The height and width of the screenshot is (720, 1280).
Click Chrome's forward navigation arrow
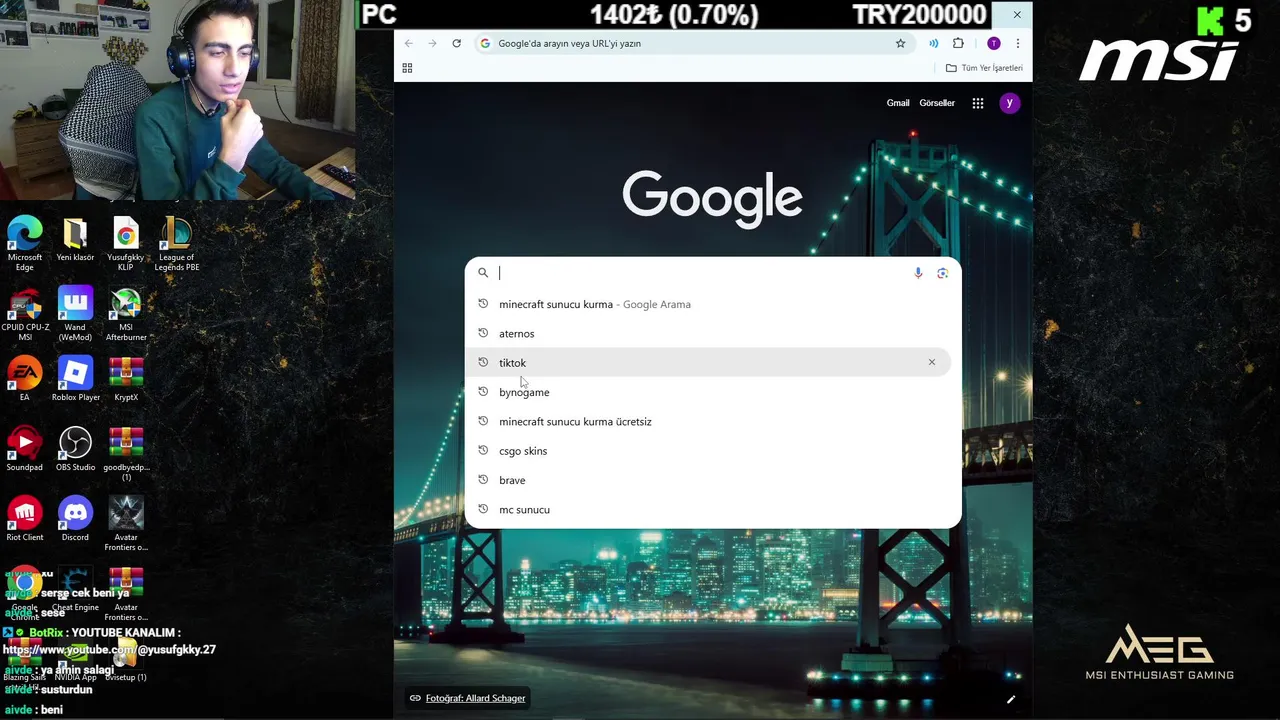pos(432,43)
